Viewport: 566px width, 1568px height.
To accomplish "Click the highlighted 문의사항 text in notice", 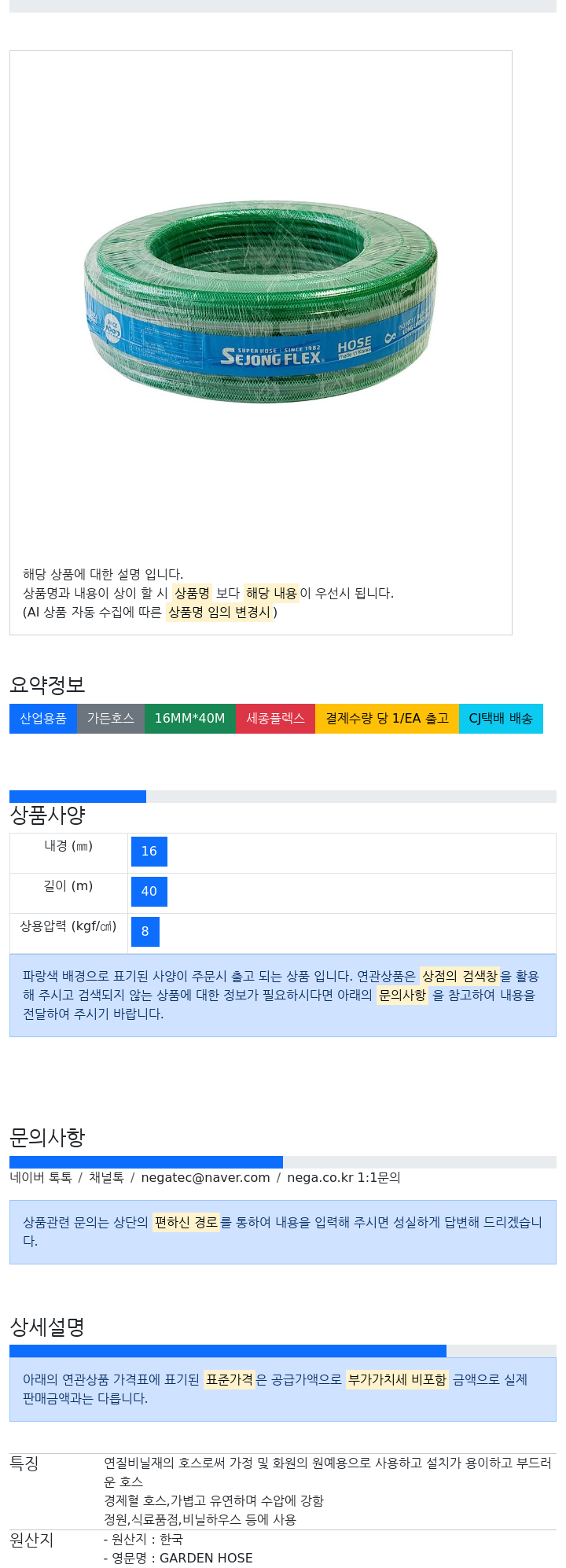I will (x=402, y=995).
